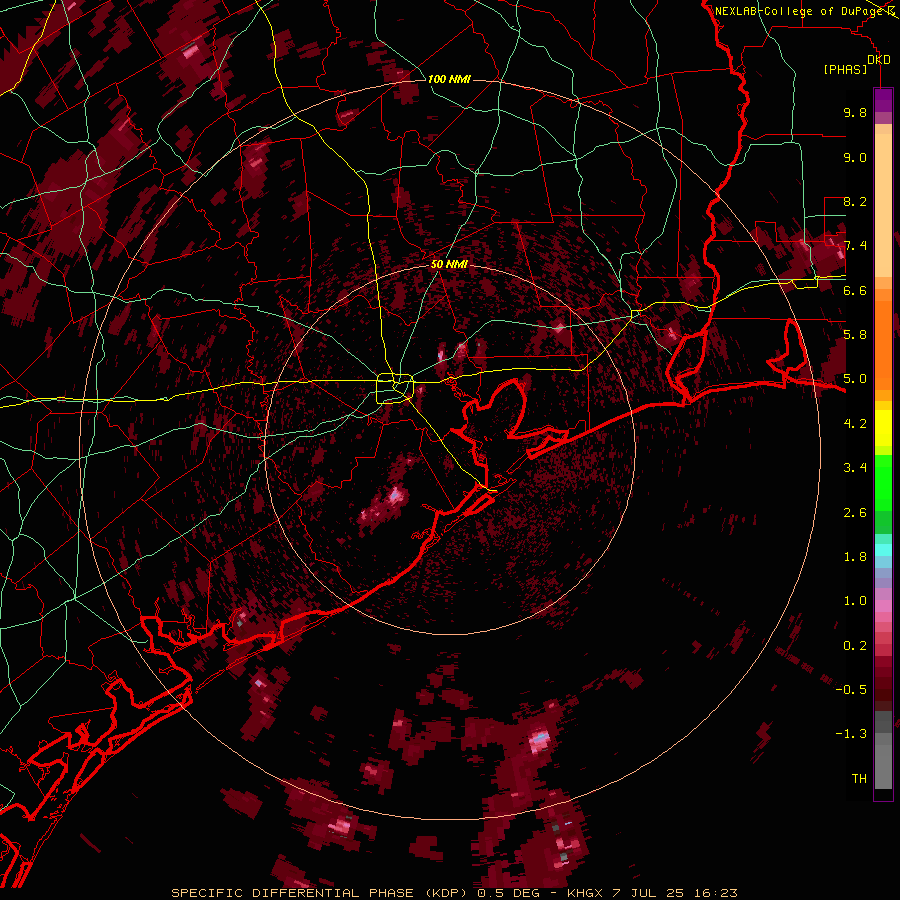Click the 7.4 scale value
The image size is (900, 900).
[x=855, y=246]
